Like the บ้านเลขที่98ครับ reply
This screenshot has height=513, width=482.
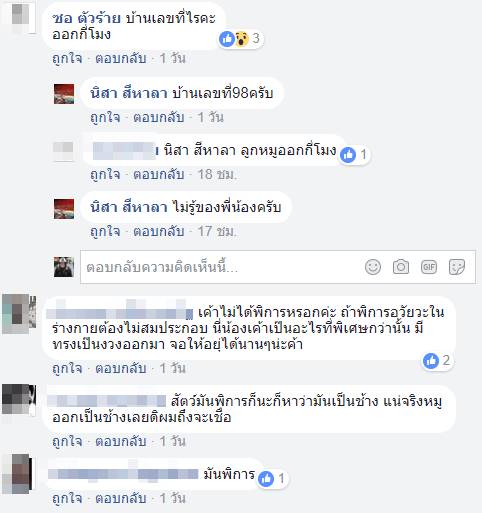[x=105, y=117]
